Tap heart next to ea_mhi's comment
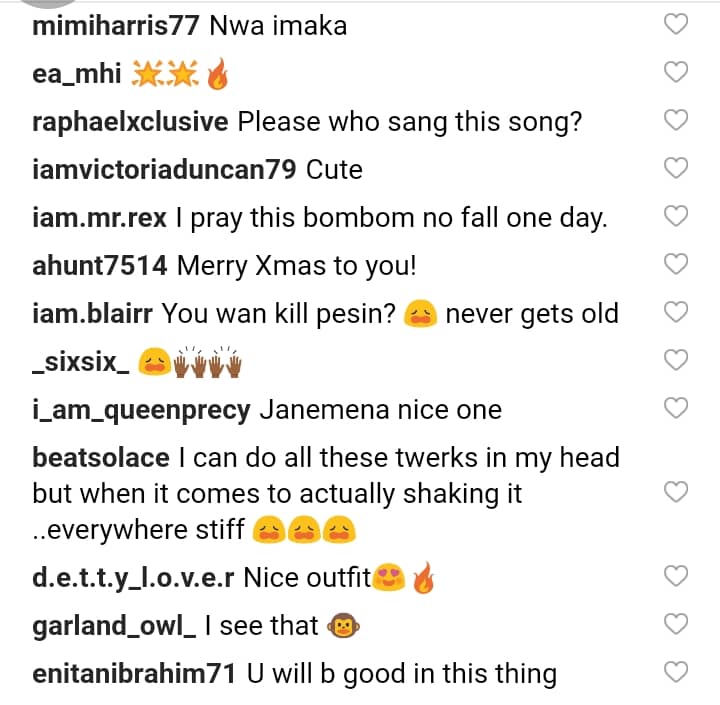 coord(677,72)
